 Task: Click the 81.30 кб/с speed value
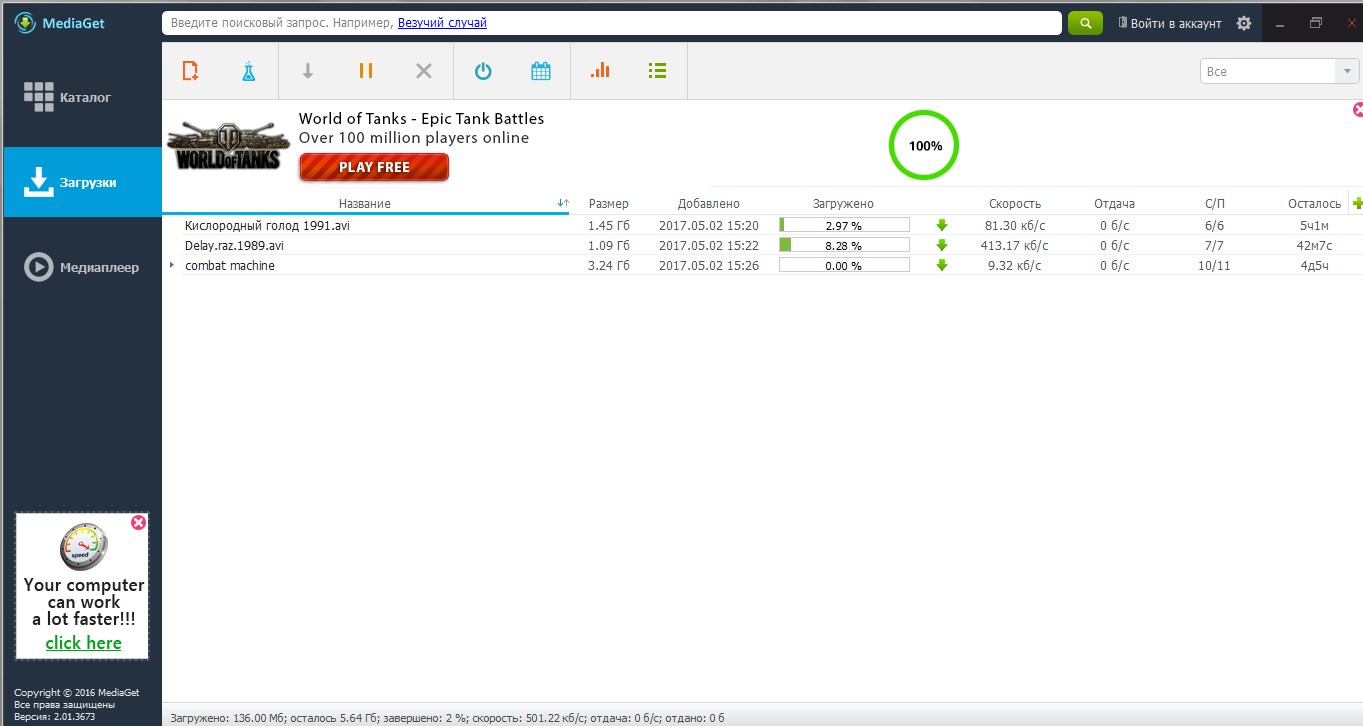click(1016, 225)
